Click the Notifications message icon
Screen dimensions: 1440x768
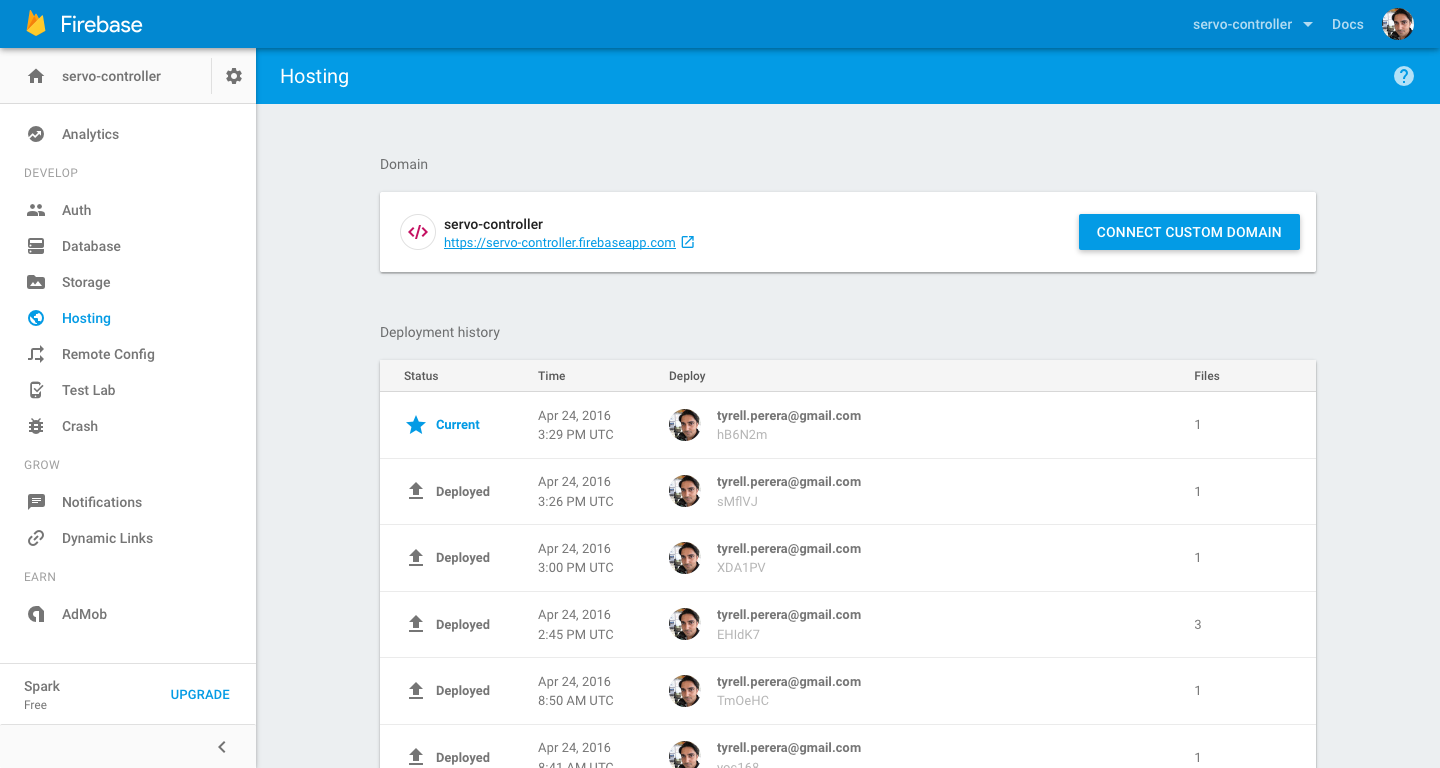tap(36, 502)
